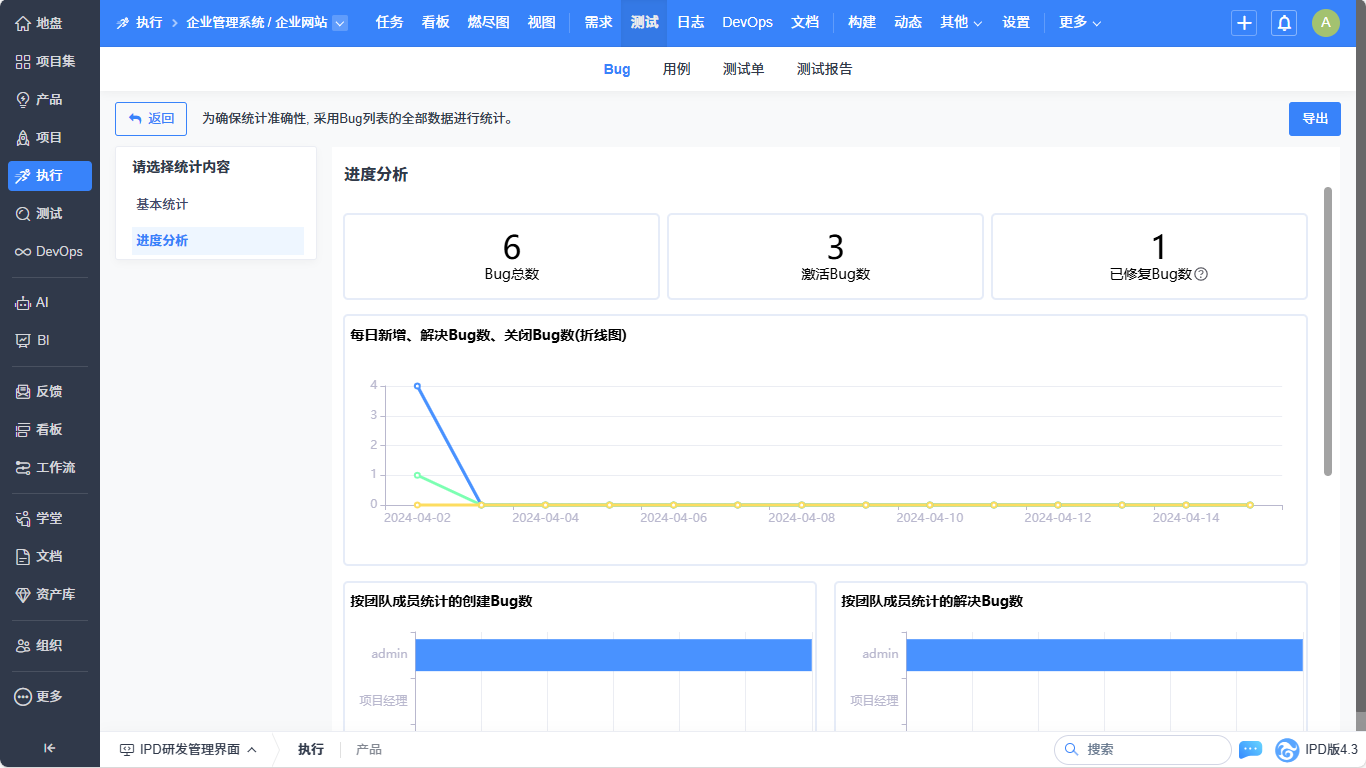Click the notification bell icon
1366x768 pixels.
(x=1284, y=23)
